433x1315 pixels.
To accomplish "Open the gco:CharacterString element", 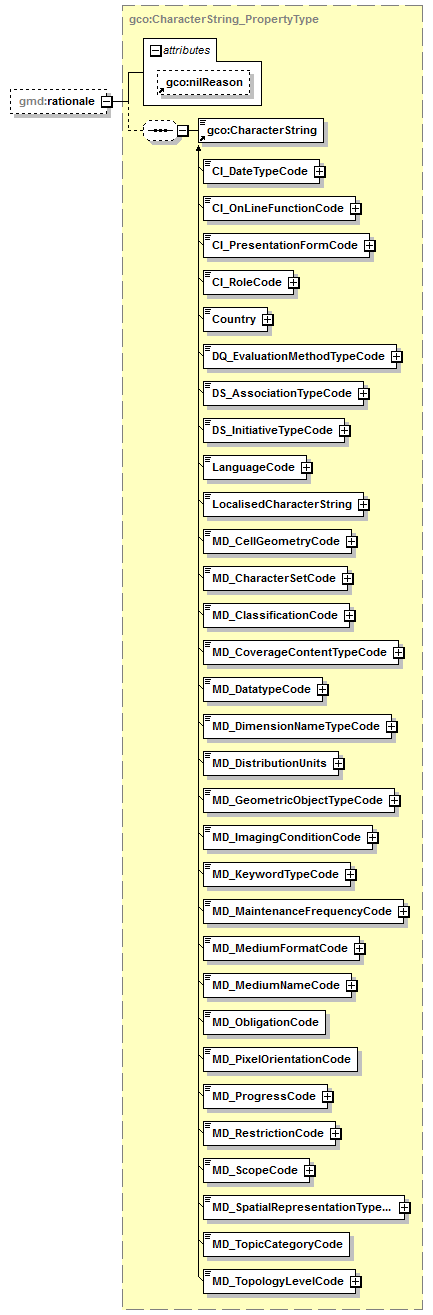I will click(261, 130).
